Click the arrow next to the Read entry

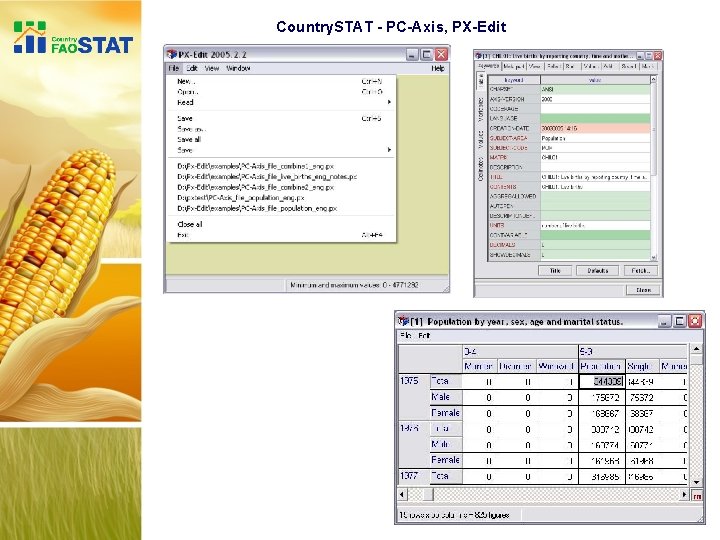click(x=389, y=102)
